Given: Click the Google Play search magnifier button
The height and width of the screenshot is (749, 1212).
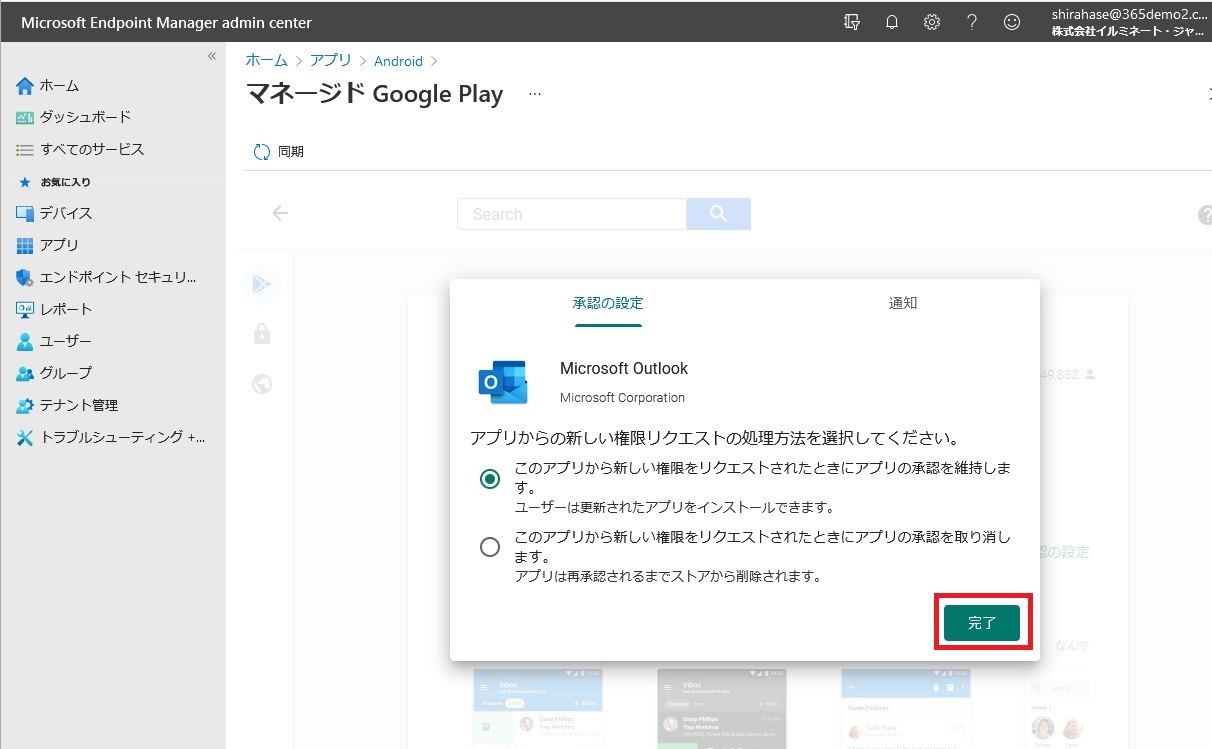Looking at the screenshot, I should 718,214.
